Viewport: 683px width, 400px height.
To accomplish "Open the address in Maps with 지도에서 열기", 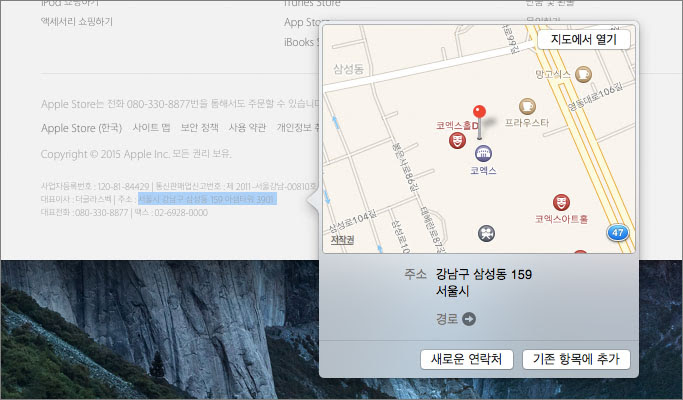I will tap(584, 40).
